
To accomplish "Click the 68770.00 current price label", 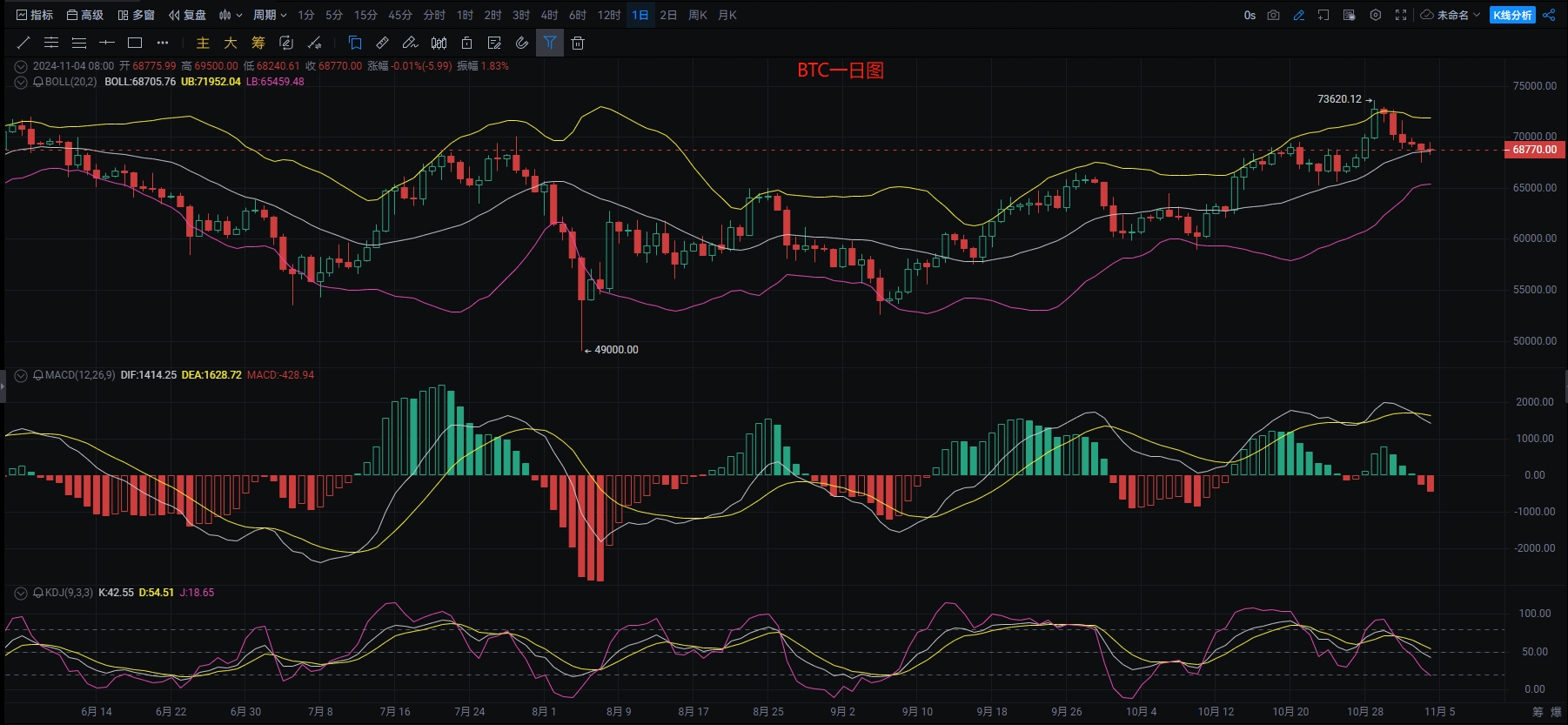I will (1534, 150).
